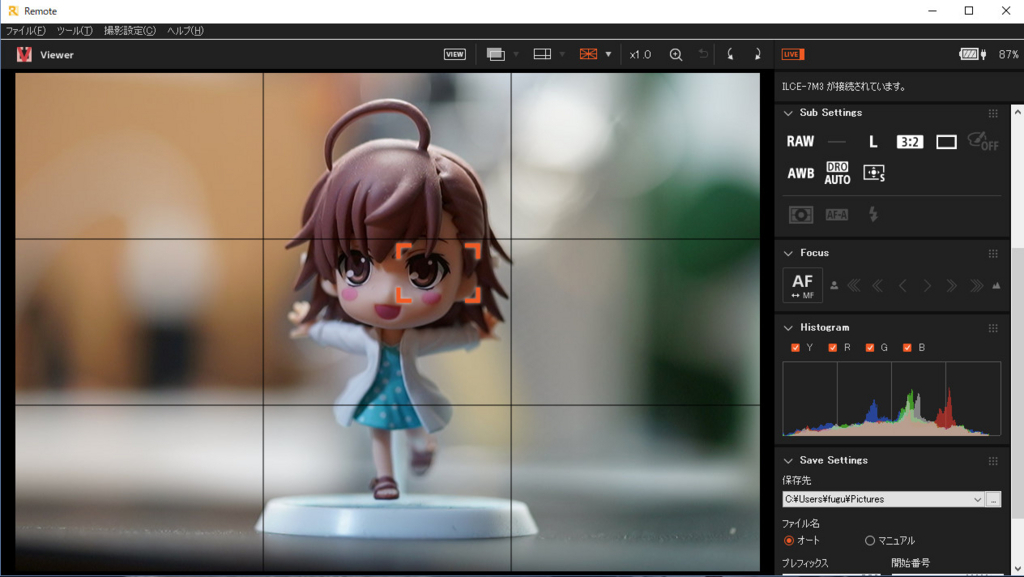Collapse the Histogram section
The image size is (1024, 577).
[x=788, y=328]
